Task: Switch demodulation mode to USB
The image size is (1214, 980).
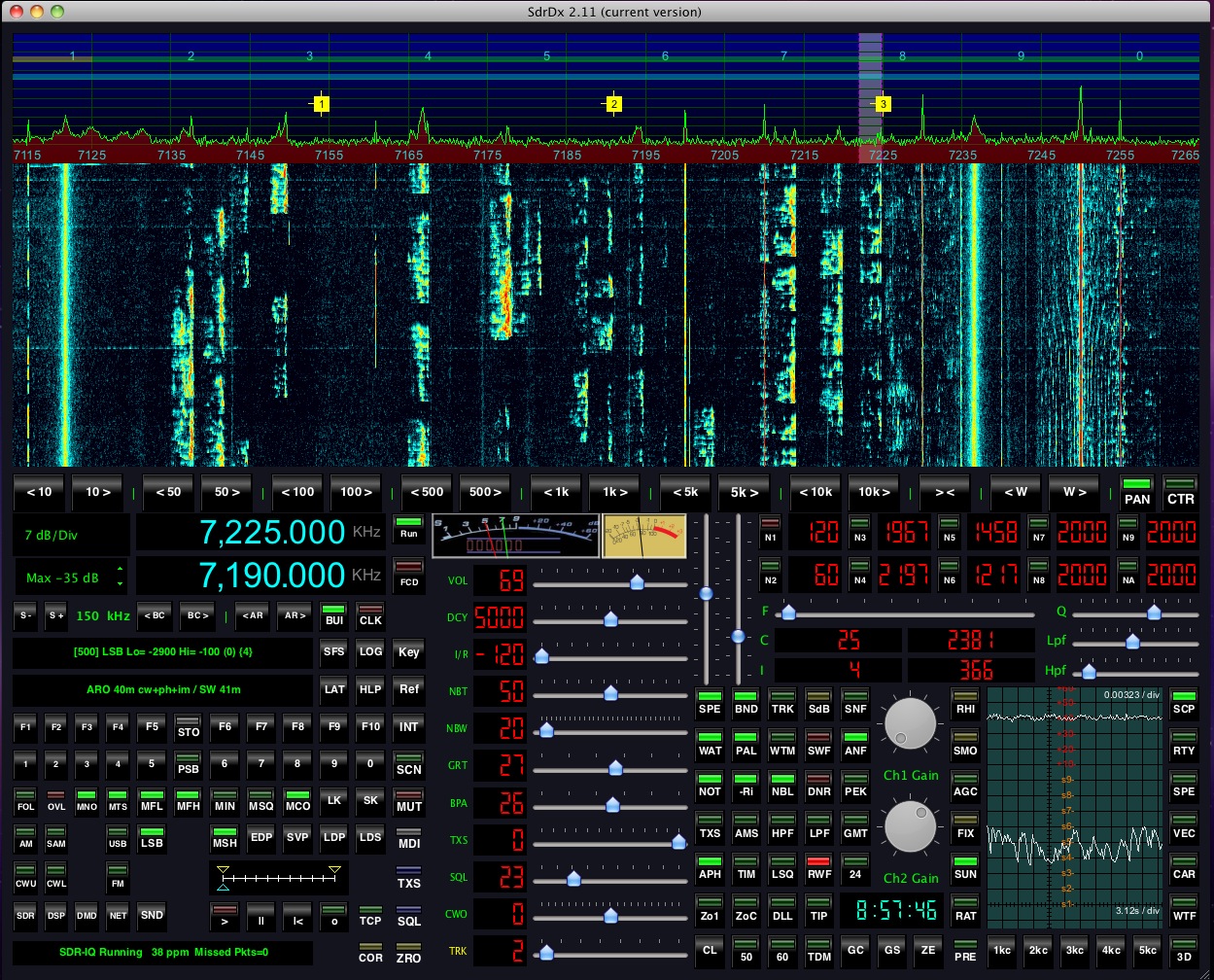Action: pos(118,840)
